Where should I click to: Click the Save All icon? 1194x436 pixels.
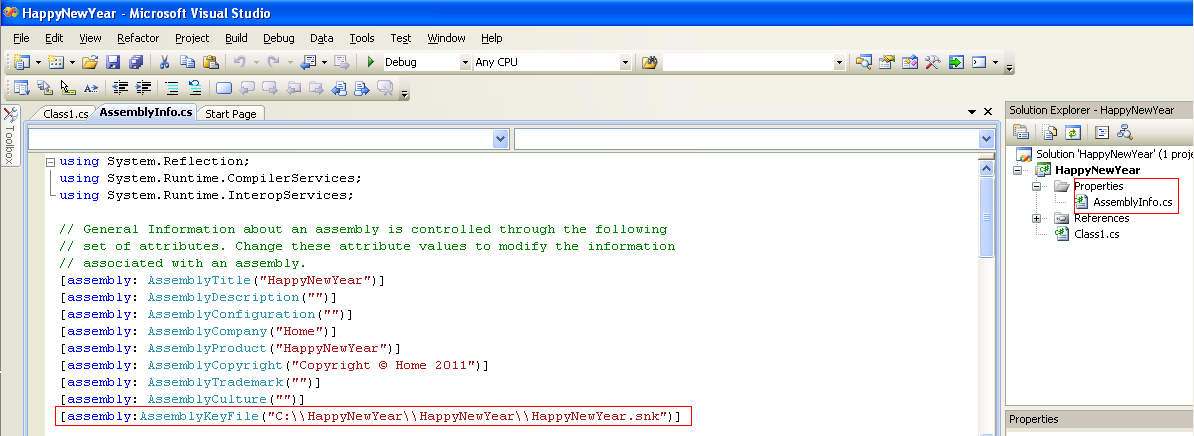coord(136,62)
